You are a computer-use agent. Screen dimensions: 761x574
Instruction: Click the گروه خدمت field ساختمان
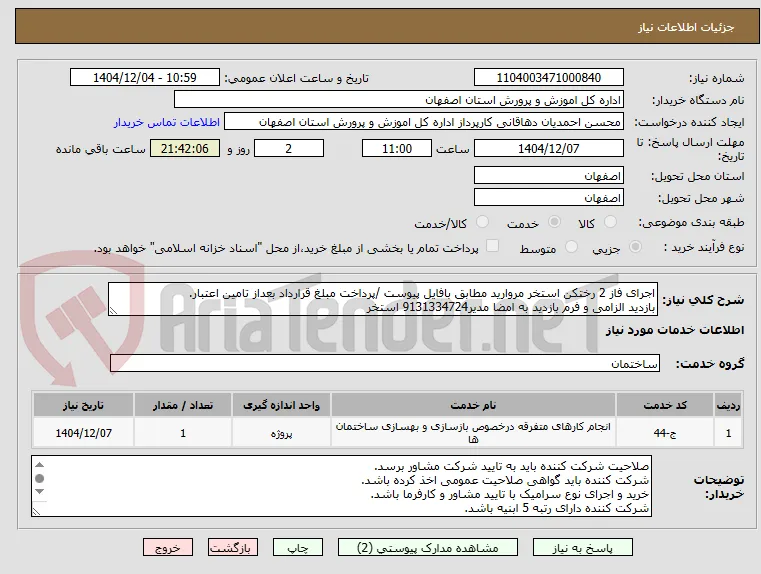pos(385,363)
